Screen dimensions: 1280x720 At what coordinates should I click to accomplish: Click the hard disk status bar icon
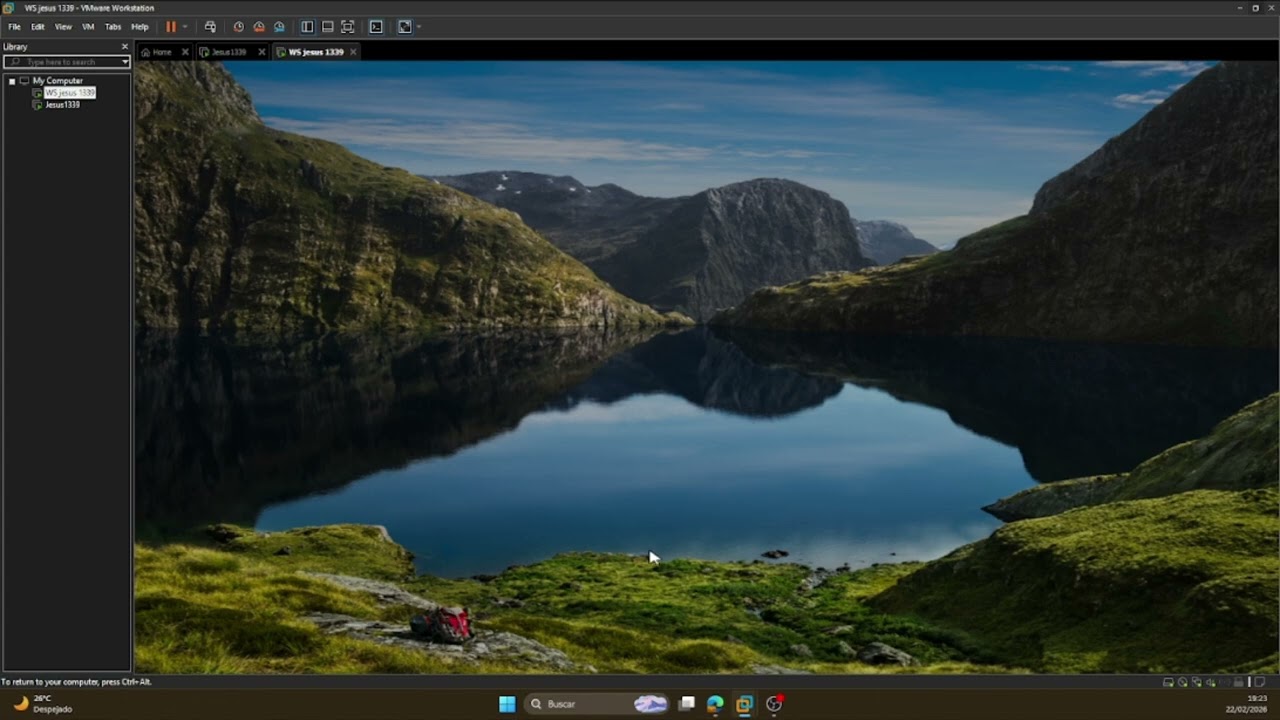click(1168, 682)
